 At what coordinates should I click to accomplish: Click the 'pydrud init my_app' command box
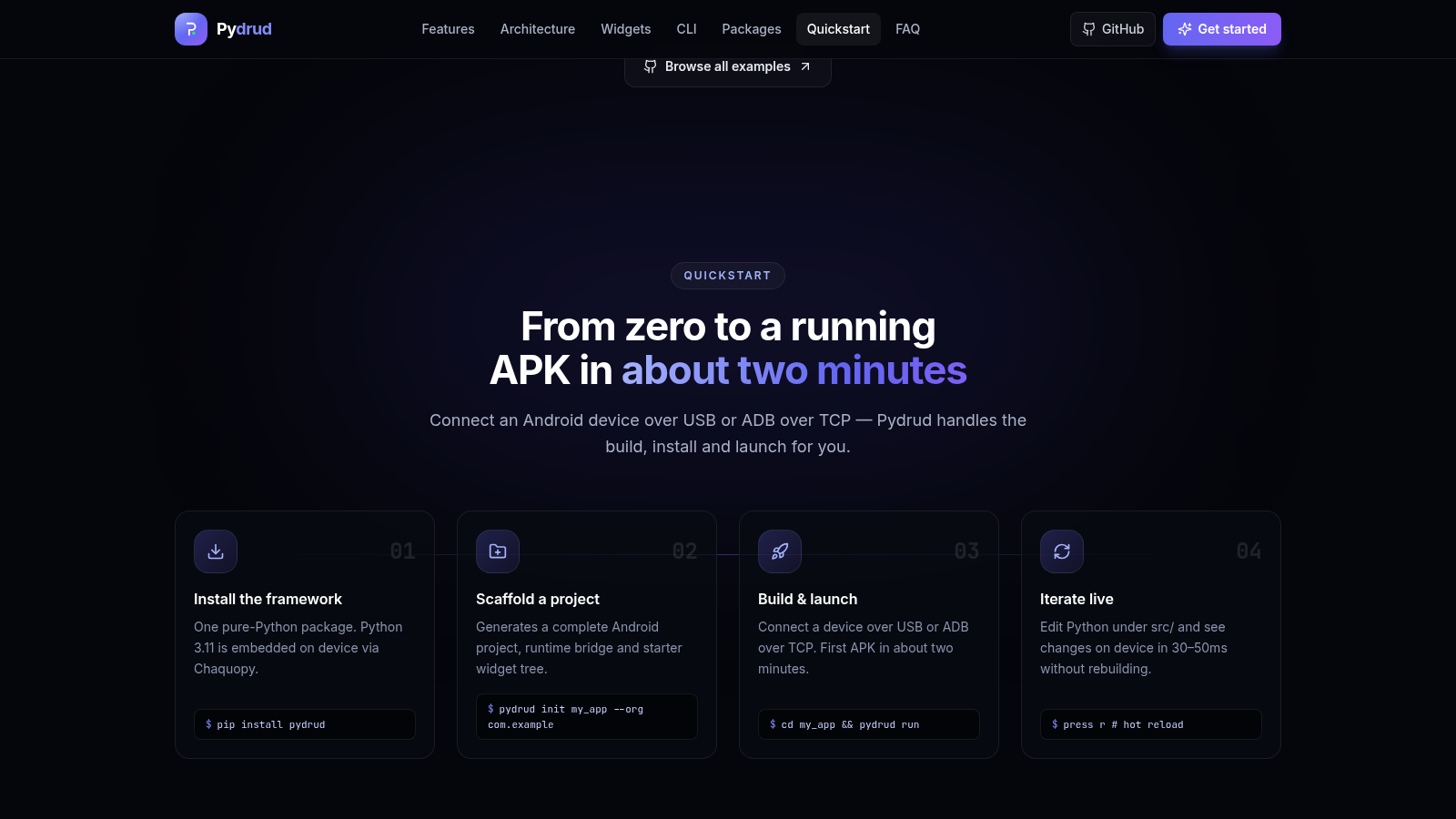587,717
